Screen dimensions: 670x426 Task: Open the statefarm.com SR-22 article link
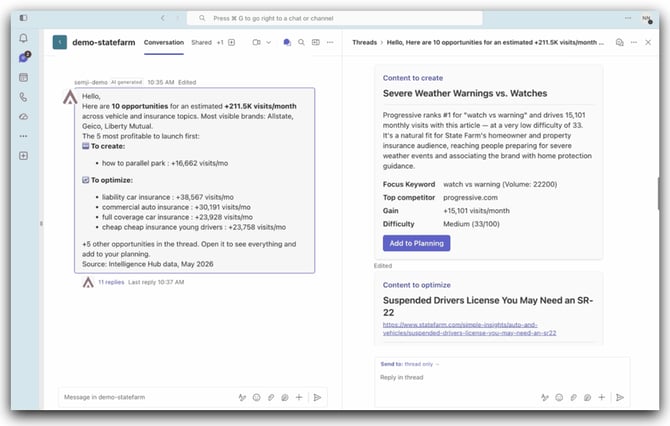coord(469,329)
